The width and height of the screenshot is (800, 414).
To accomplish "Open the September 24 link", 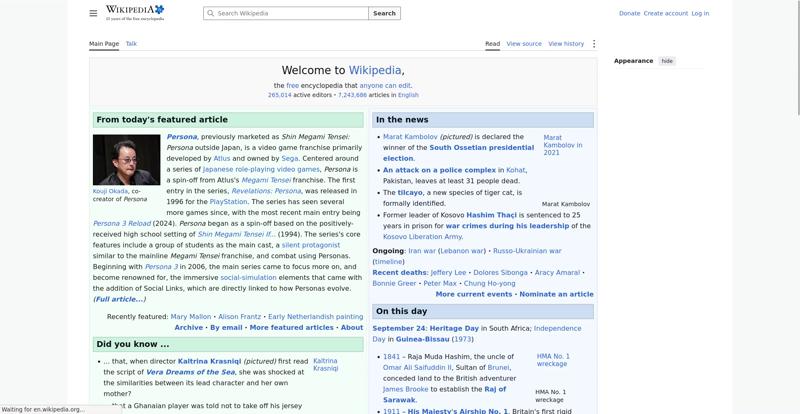I will click(x=399, y=328).
